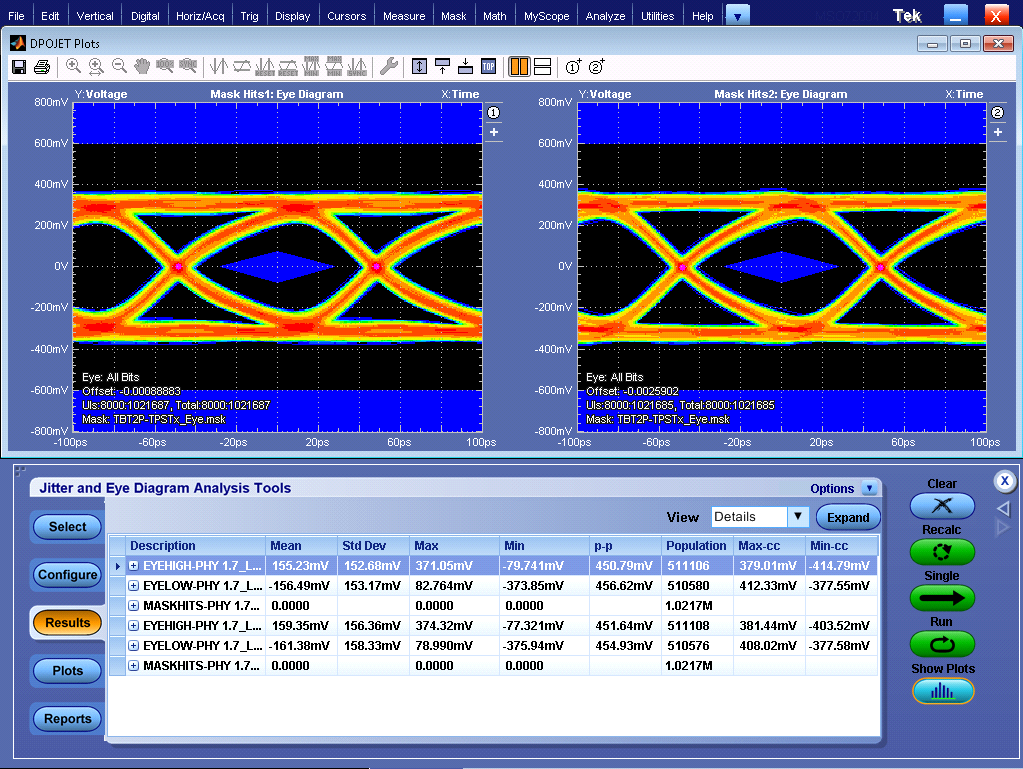The image size is (1023, 769).
Task: Select the zoom out magnifier tool
Action: [x=119, y=67]
